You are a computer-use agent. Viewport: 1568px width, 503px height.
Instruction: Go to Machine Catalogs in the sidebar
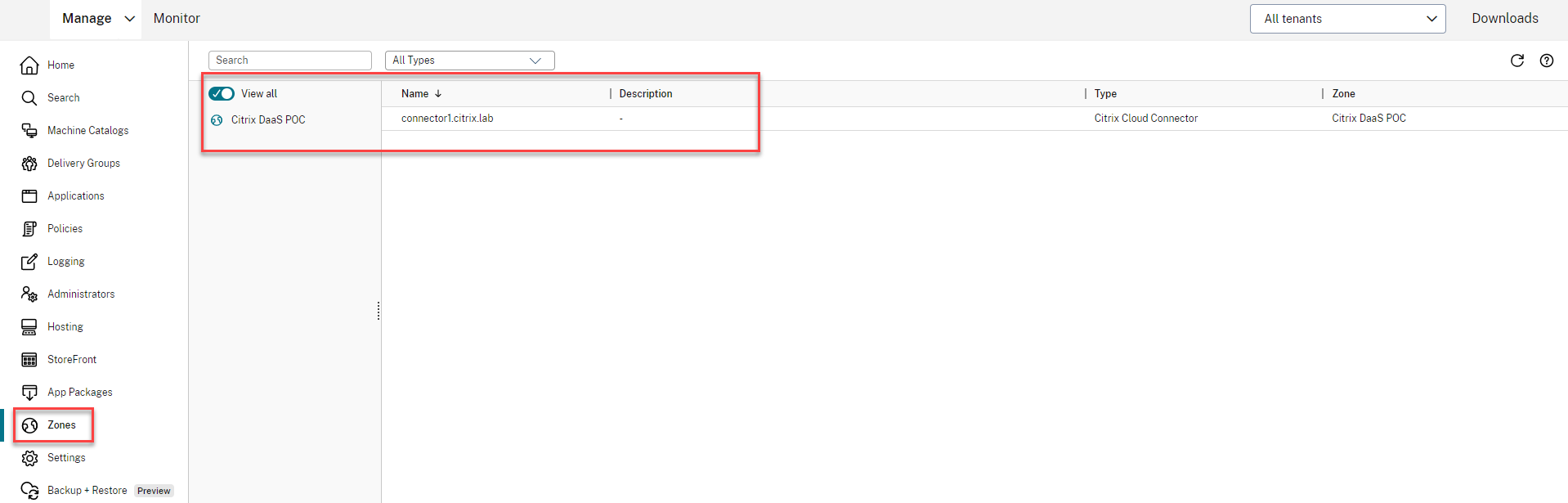point(87,131)
